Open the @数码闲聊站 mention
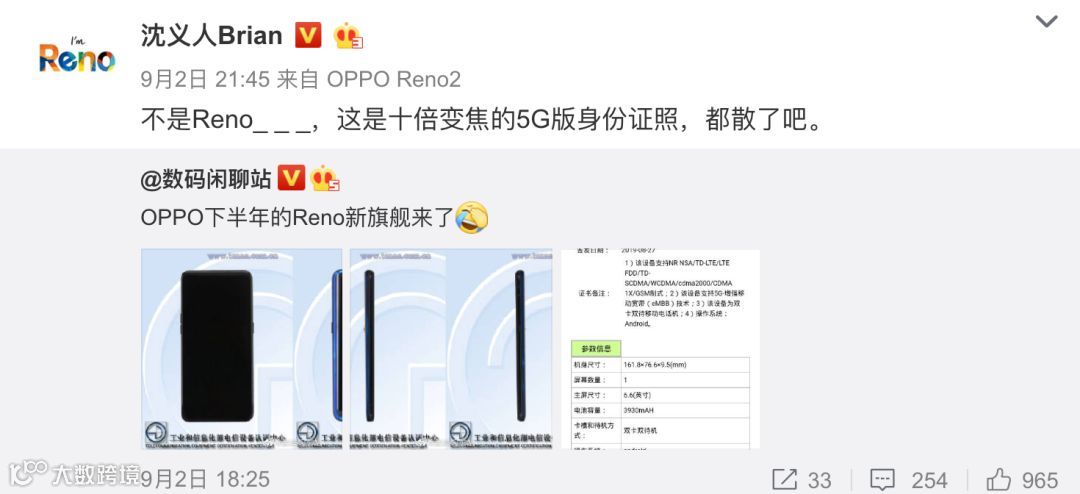This screenshot has width=1080, height=494. 206,179
